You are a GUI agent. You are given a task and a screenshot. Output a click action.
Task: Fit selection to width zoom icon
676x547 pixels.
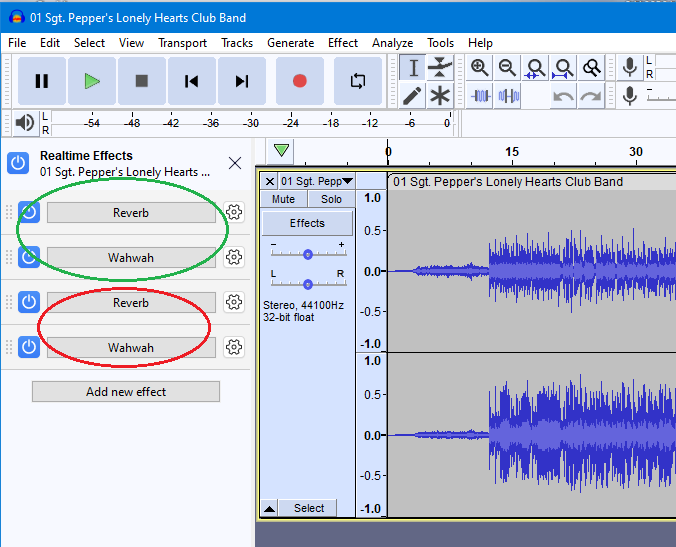535,68
